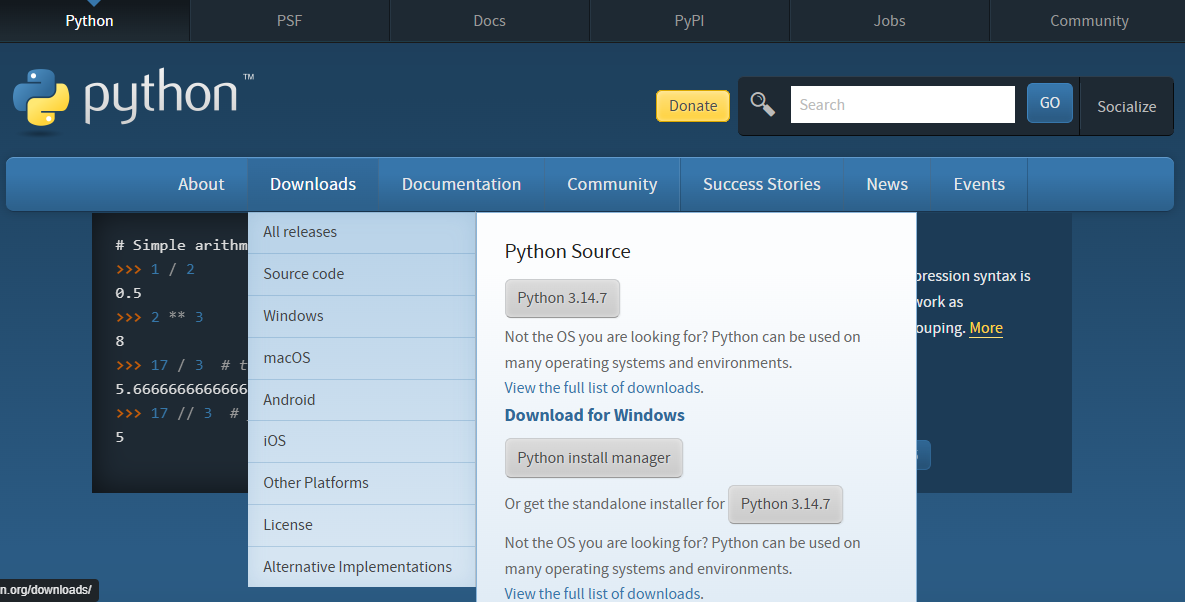Screen dimensions: 1185x602
Task: Open the Socialize menu
Action: point(1126,107)
